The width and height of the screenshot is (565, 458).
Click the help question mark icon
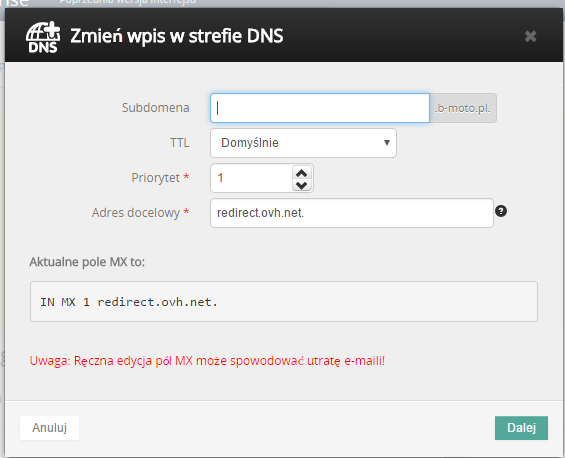click(501, 211)
